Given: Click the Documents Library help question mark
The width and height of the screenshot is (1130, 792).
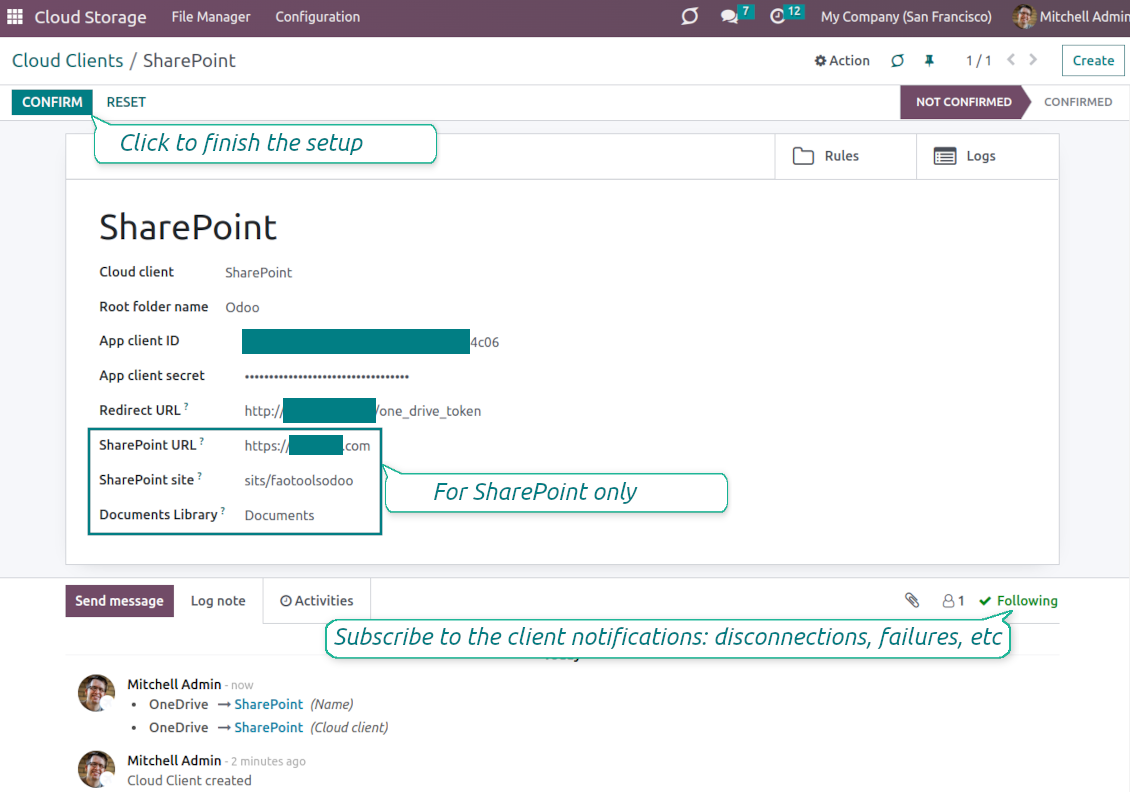Looking at the screenshot, I should (x=223, y=510).
